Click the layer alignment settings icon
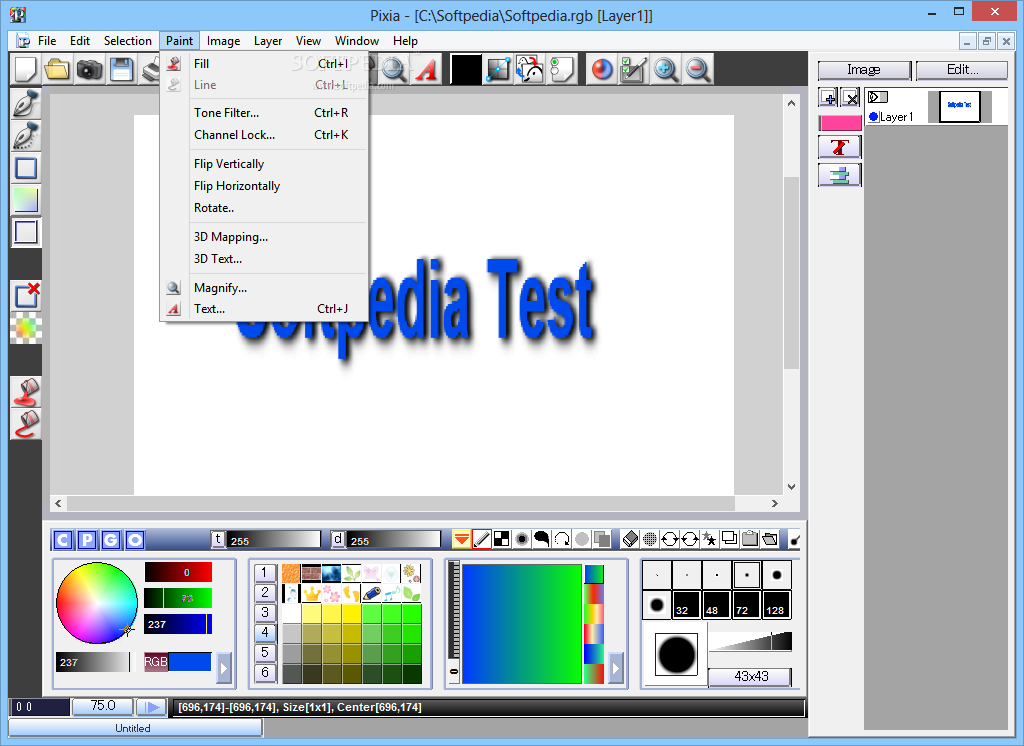Viewport: 1024px width, 746px height. [839, 175]
